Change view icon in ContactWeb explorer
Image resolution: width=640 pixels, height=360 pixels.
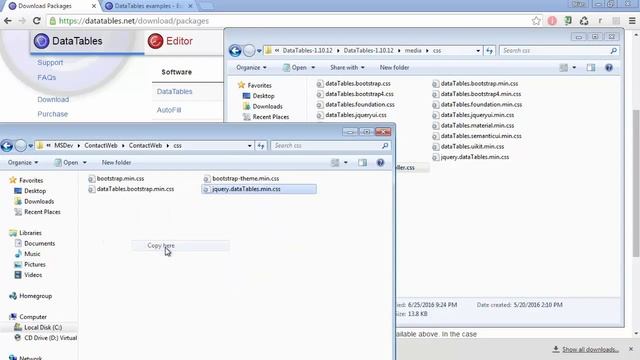[335, 163]
